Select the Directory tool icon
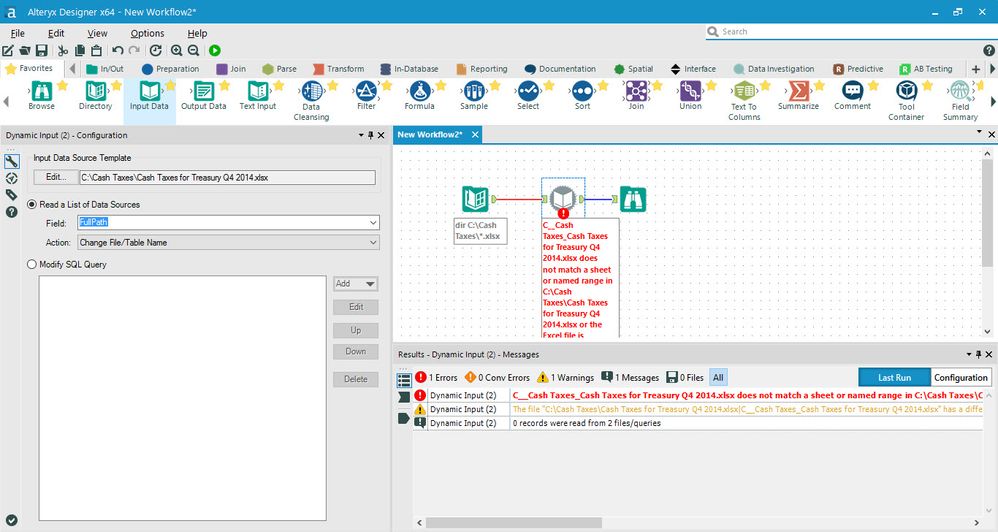Image resolution: width=998 pixels, height=532 pixels. (x=95, y=91)
